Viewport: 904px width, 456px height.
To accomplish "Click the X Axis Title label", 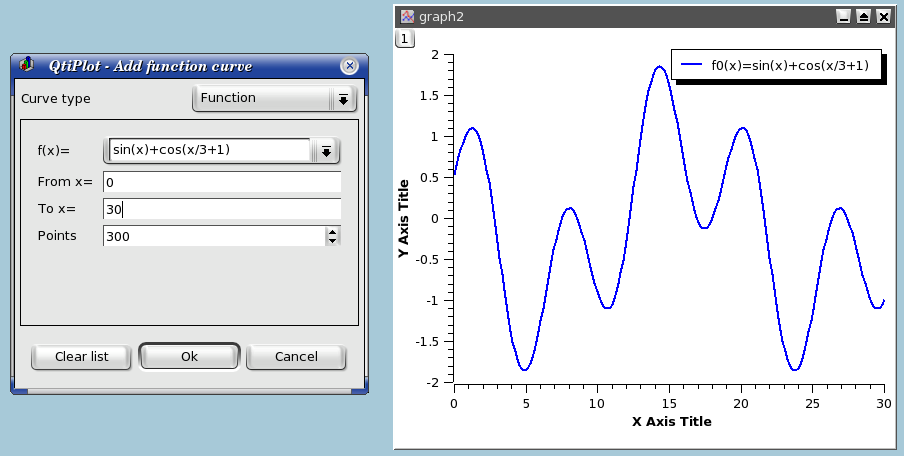I will pyautogui.click(x=671, y=422).
